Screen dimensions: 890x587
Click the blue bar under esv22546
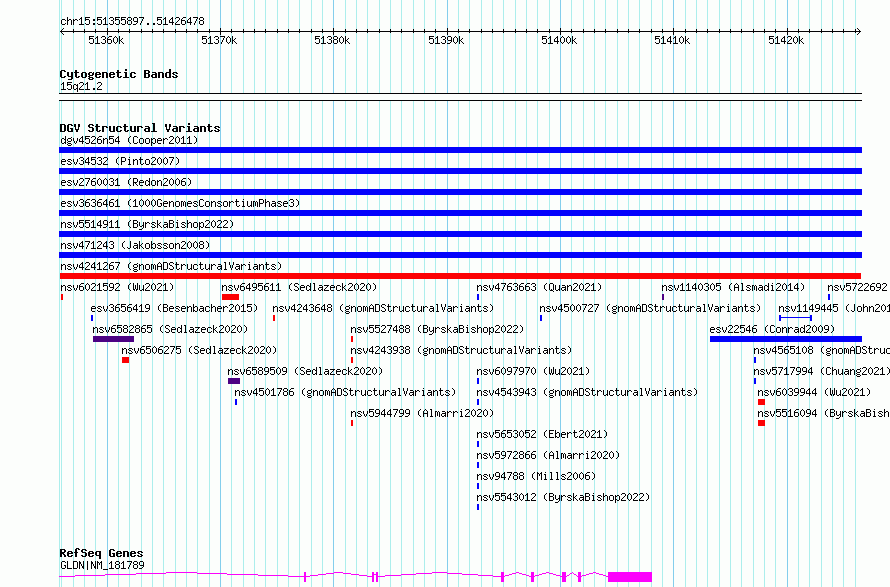click(x=786, y=339)
